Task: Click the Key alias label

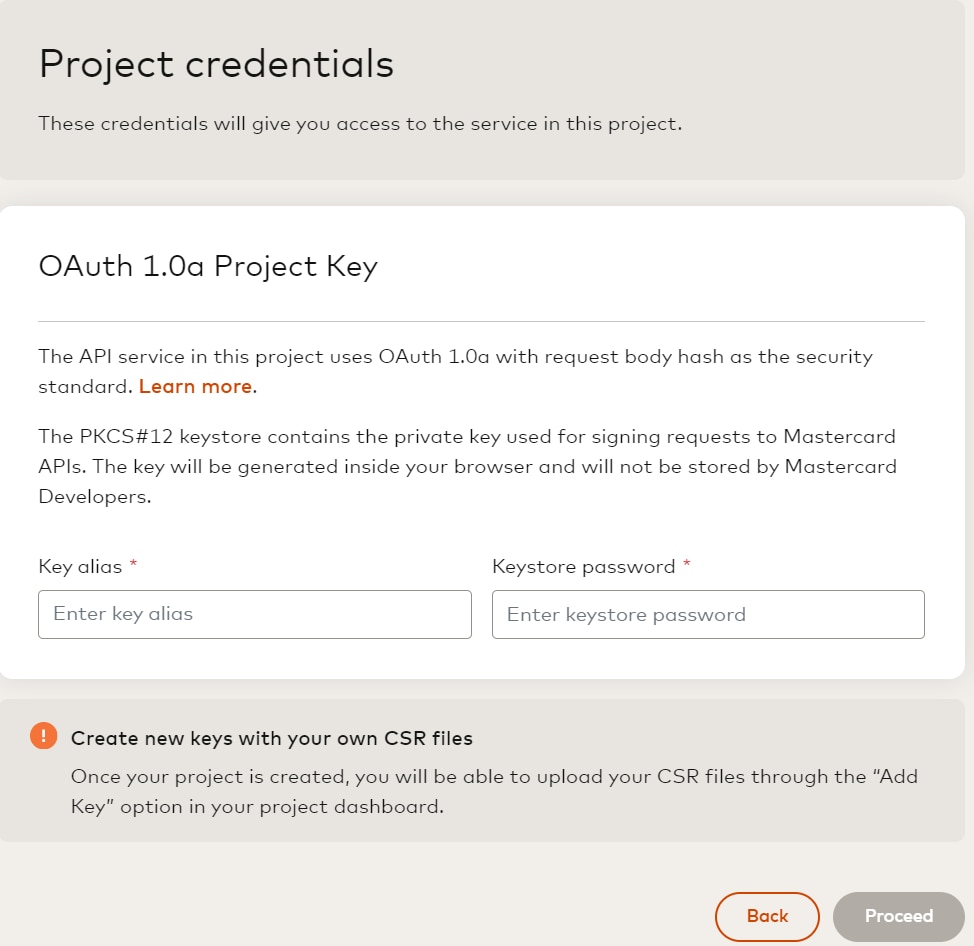Action: pyautogui.click(x=80, y=566)
